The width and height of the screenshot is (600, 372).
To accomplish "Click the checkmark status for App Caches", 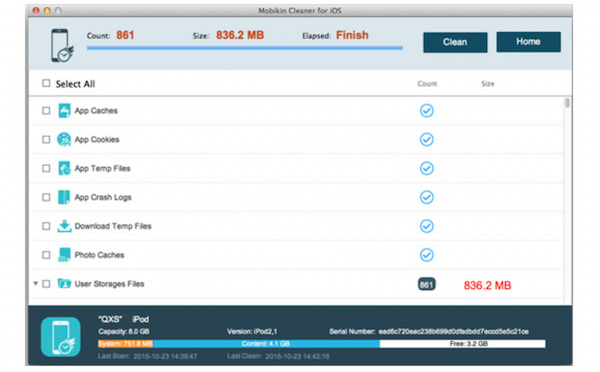I will click(x=427, y=111).
